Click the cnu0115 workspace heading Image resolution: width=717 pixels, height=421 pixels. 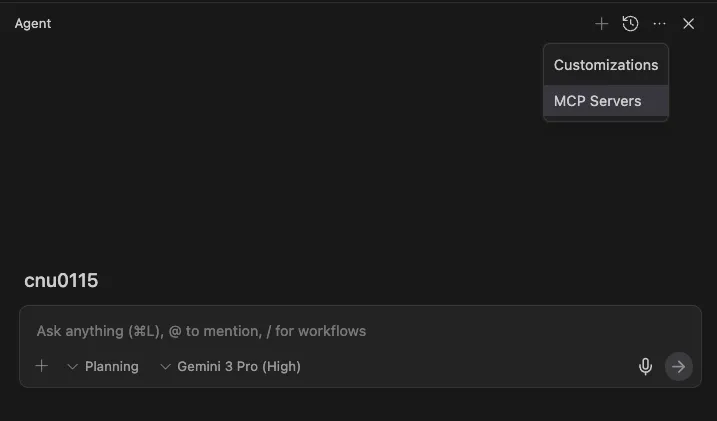click(61, 281)
